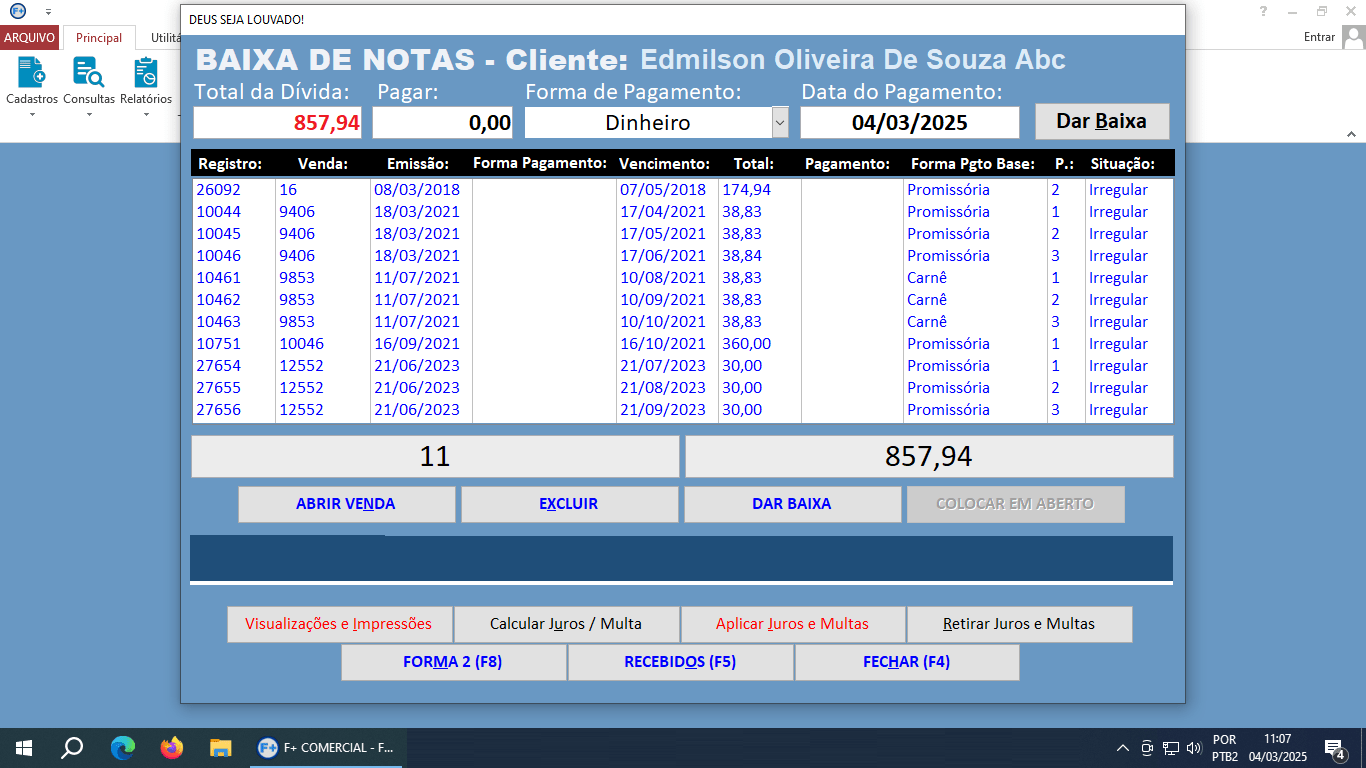Select registro 10463 row

tap(682, 322)
